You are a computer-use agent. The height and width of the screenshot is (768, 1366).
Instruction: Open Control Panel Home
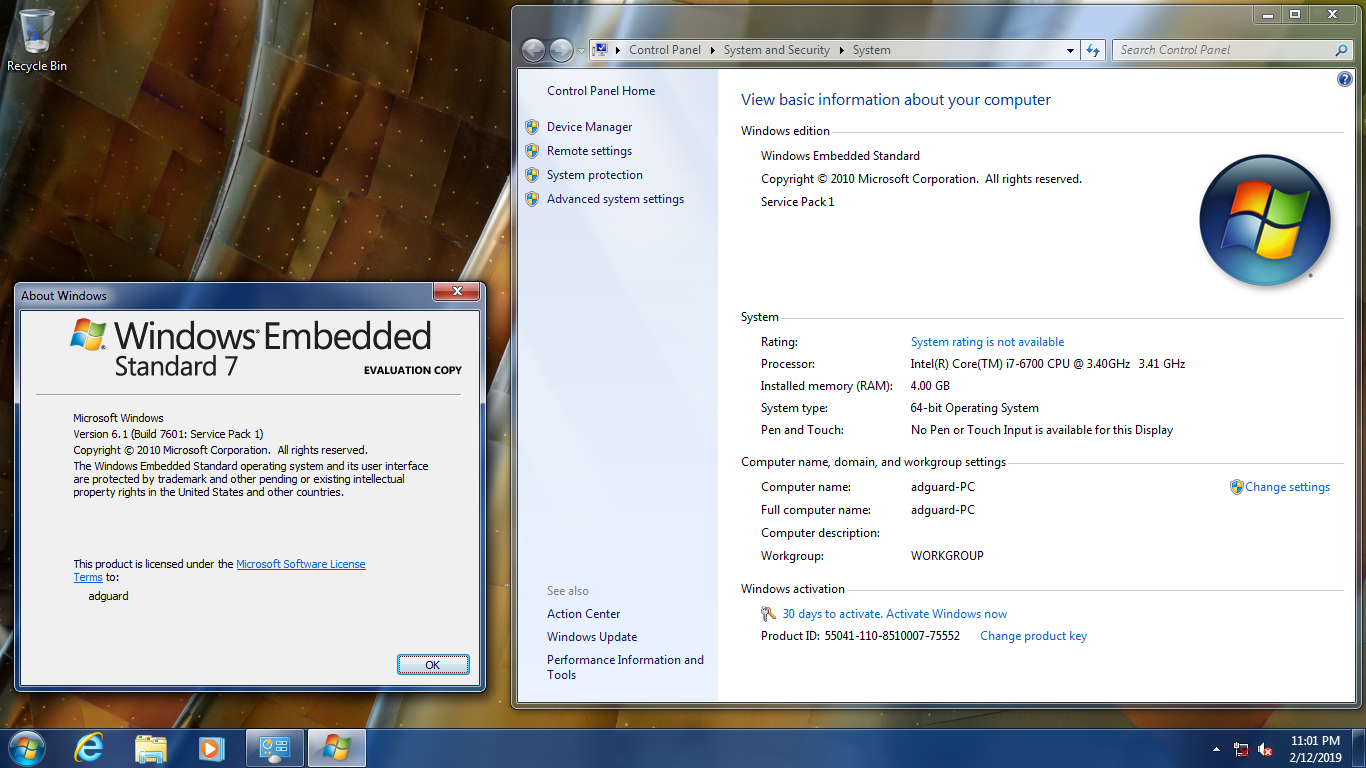(601, 91)
